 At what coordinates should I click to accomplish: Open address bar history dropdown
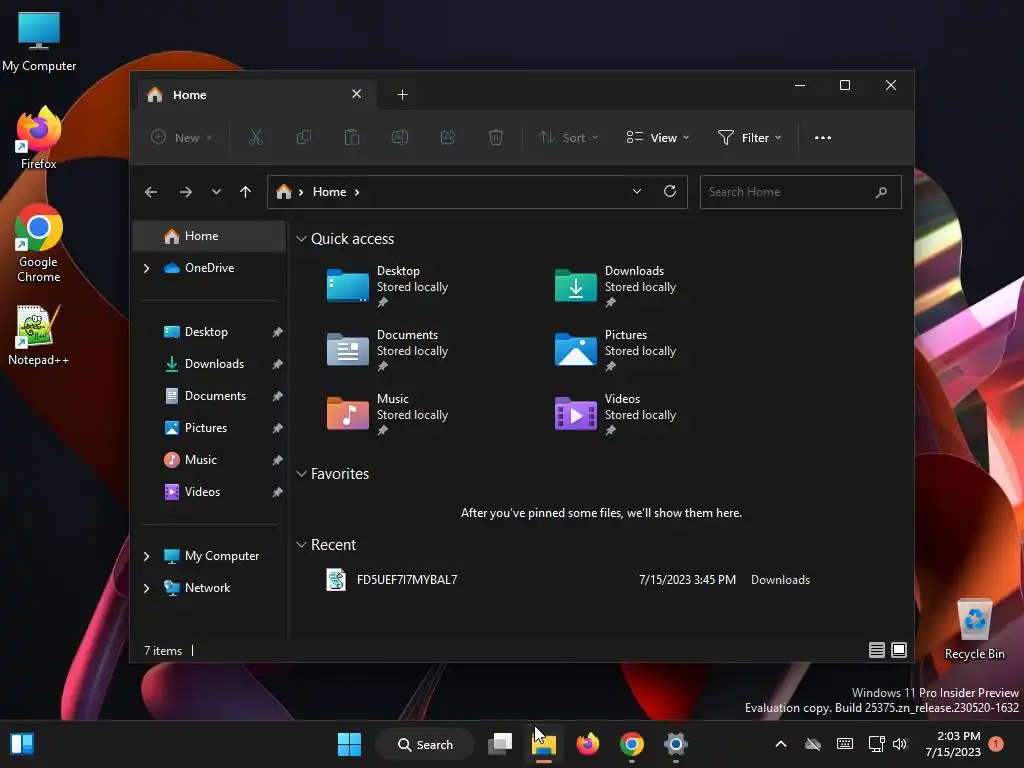(x=637, y=191)
